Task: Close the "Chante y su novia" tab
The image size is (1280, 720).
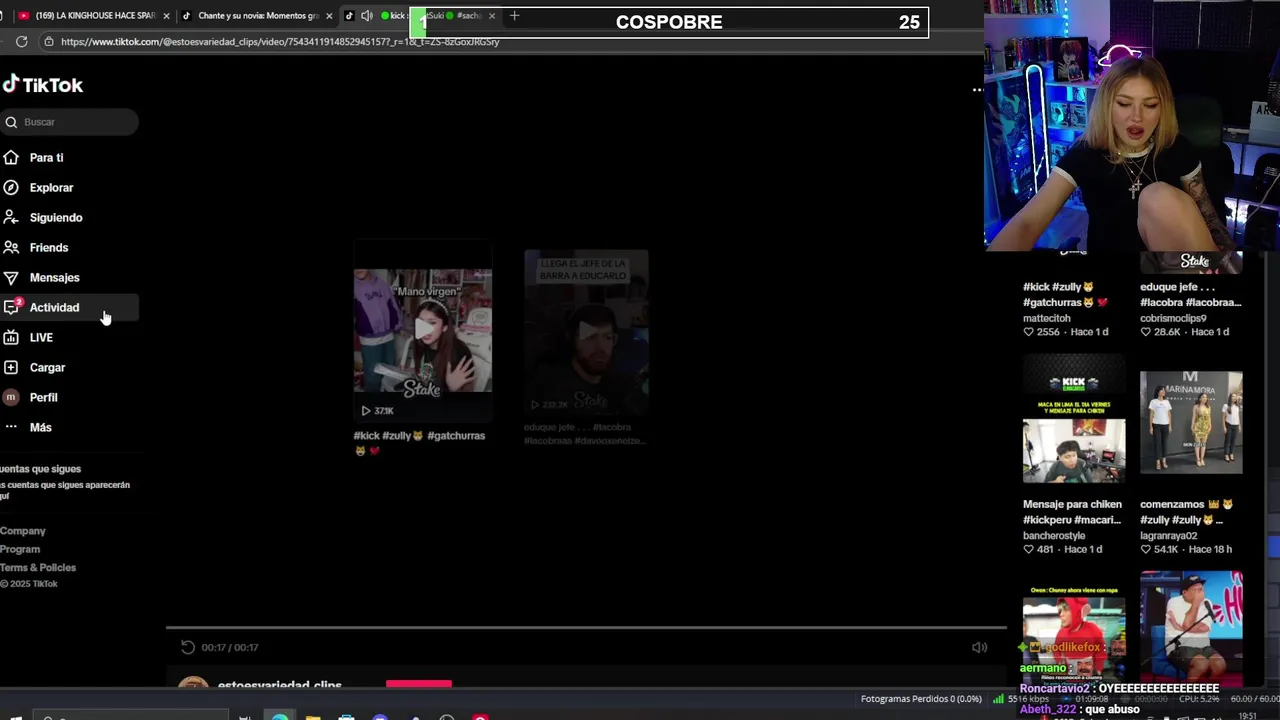Action: (x=329, y=16)
